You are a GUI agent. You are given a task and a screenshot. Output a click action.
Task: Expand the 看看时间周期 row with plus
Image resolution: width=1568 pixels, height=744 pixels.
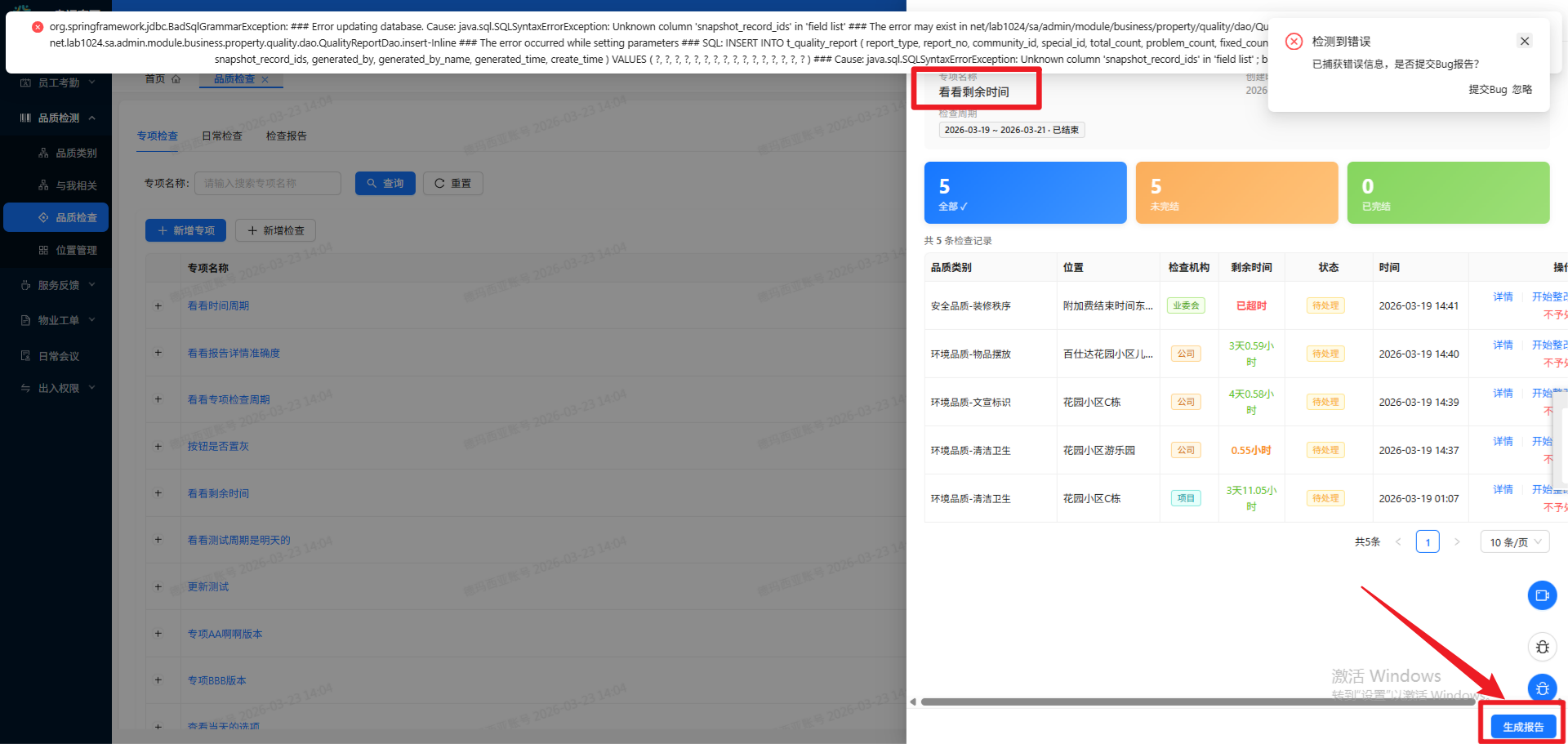158,306
